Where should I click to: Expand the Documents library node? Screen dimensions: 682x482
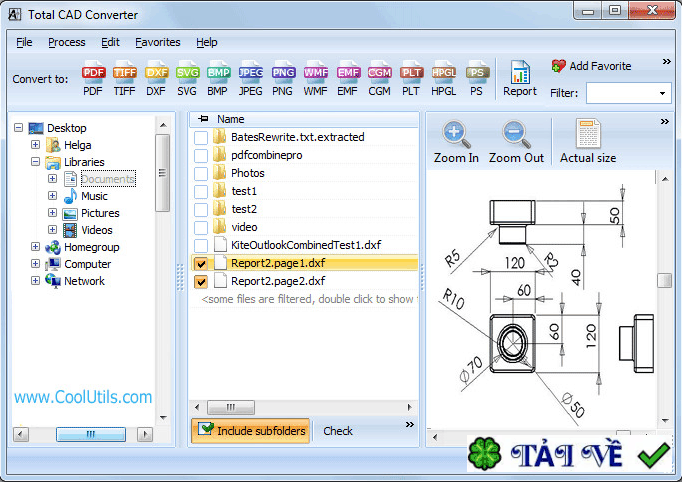click(x=52, y=179)
